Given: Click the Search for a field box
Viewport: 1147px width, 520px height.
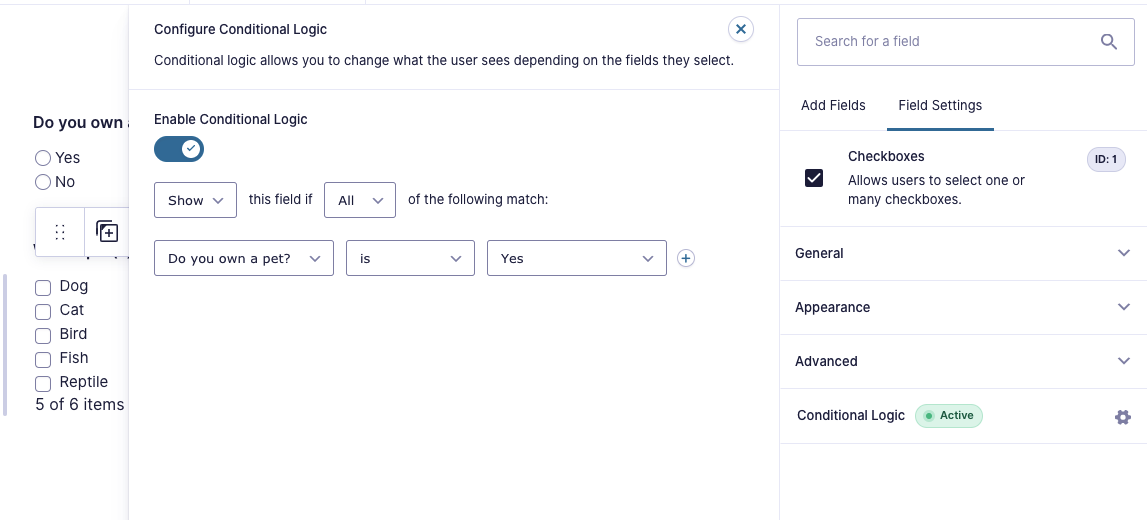Looking at the screenshot, I should (962, 42).
